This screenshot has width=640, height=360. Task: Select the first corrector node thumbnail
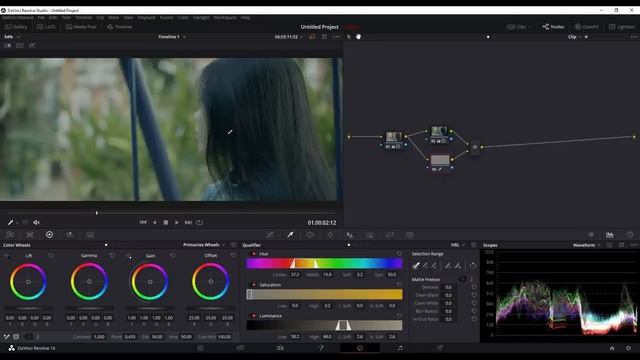[394, 136]
